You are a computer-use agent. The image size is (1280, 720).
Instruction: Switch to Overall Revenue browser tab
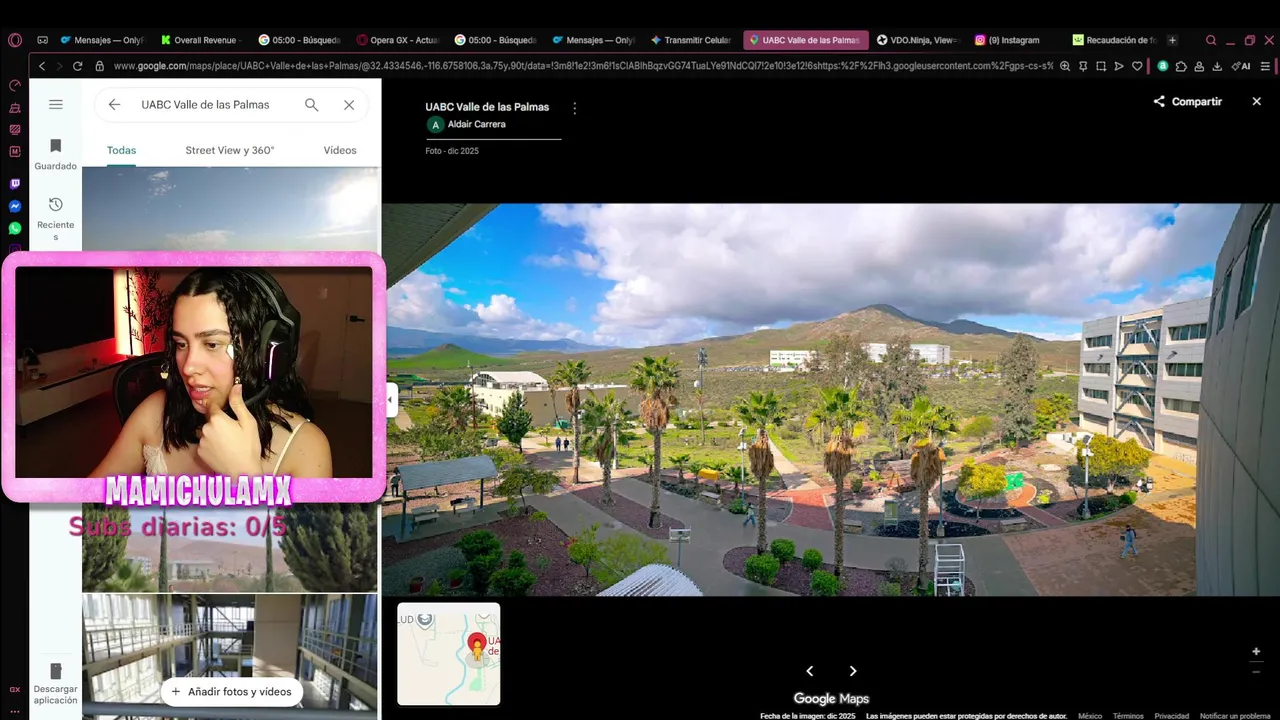pyautogui.click(x=200, y=40)
